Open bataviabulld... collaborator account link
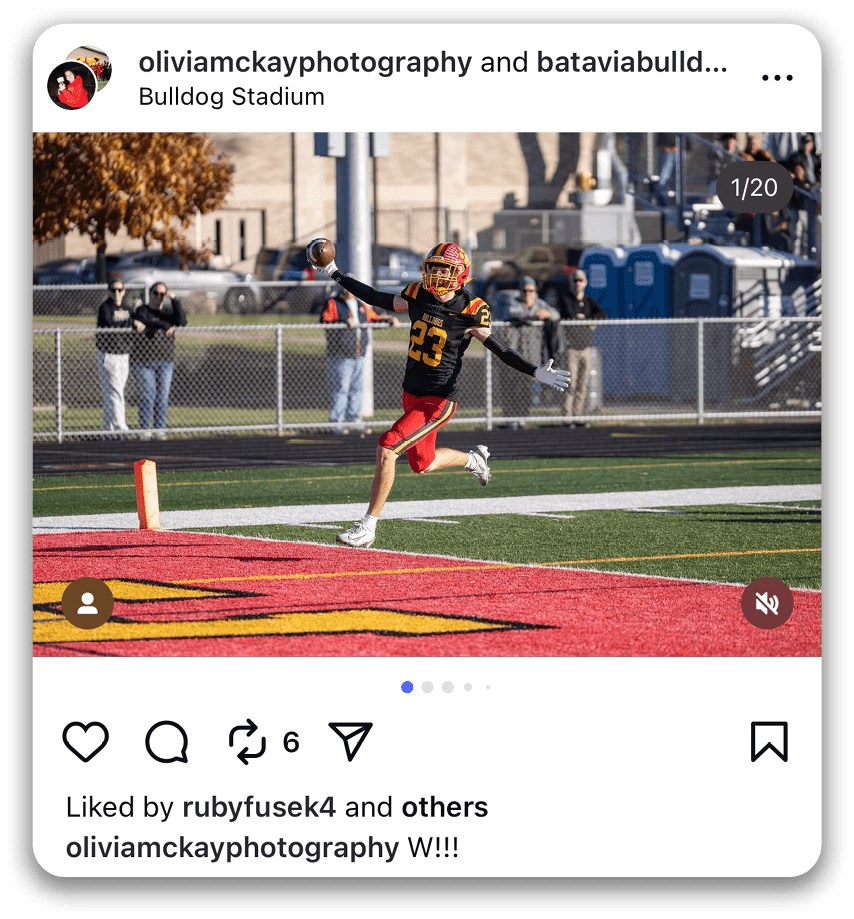Viewport: 854px width, 919px height. coord(632,62)
